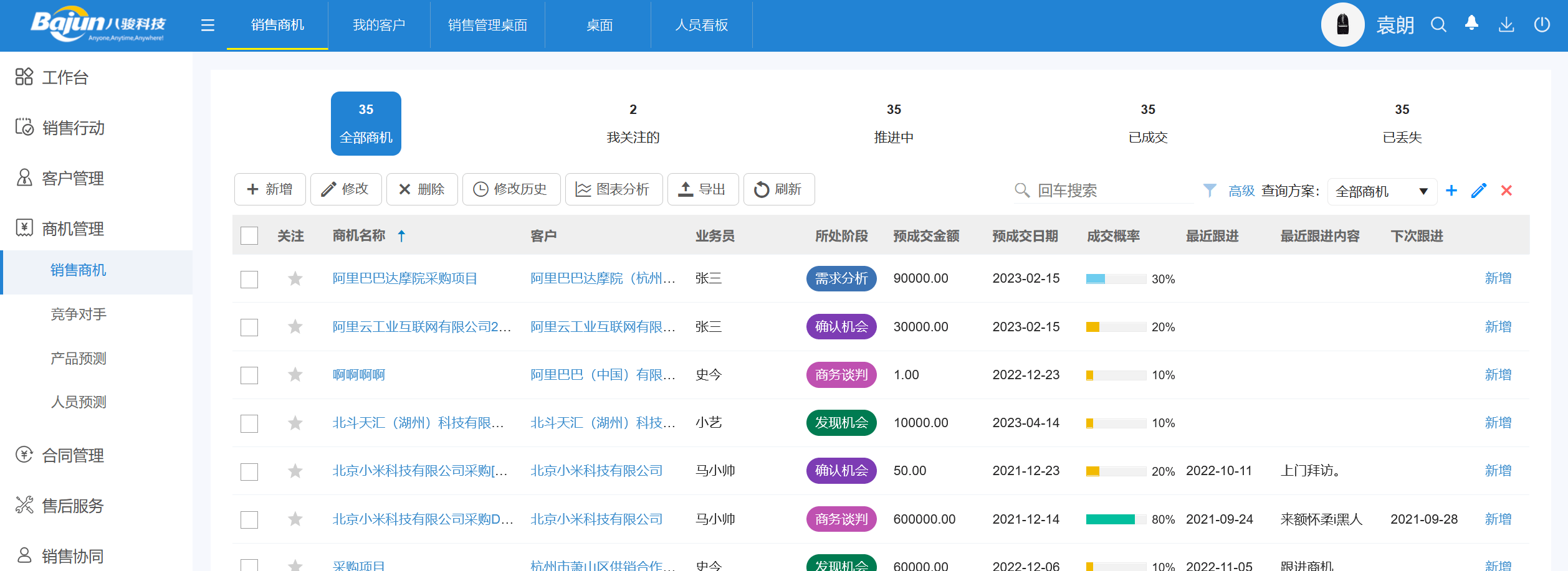Open the 北京小米科技有限公司 customer link
1568x571 pixels.
pos(595,471)
